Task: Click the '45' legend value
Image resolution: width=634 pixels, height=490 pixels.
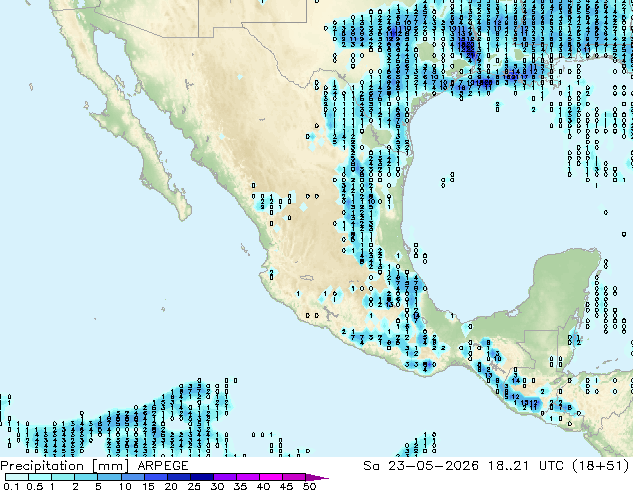Action: point(286,486)
